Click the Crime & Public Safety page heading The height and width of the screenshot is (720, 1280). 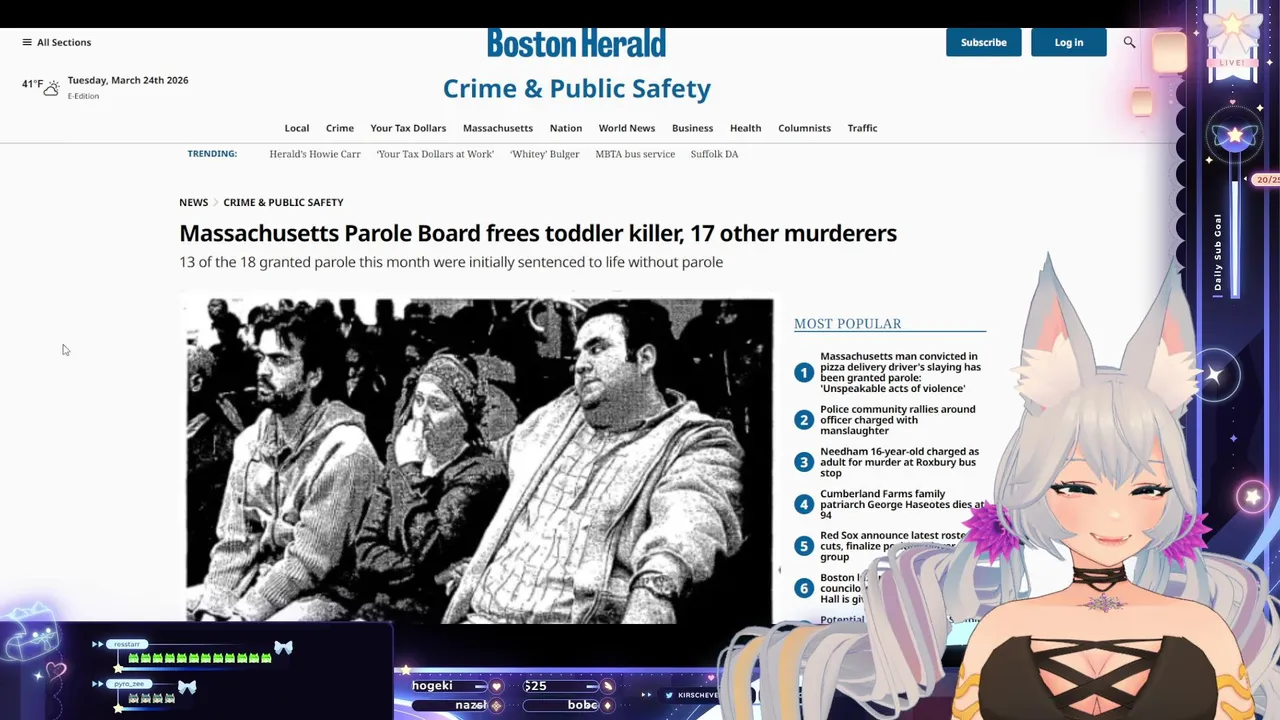(577, 88)
